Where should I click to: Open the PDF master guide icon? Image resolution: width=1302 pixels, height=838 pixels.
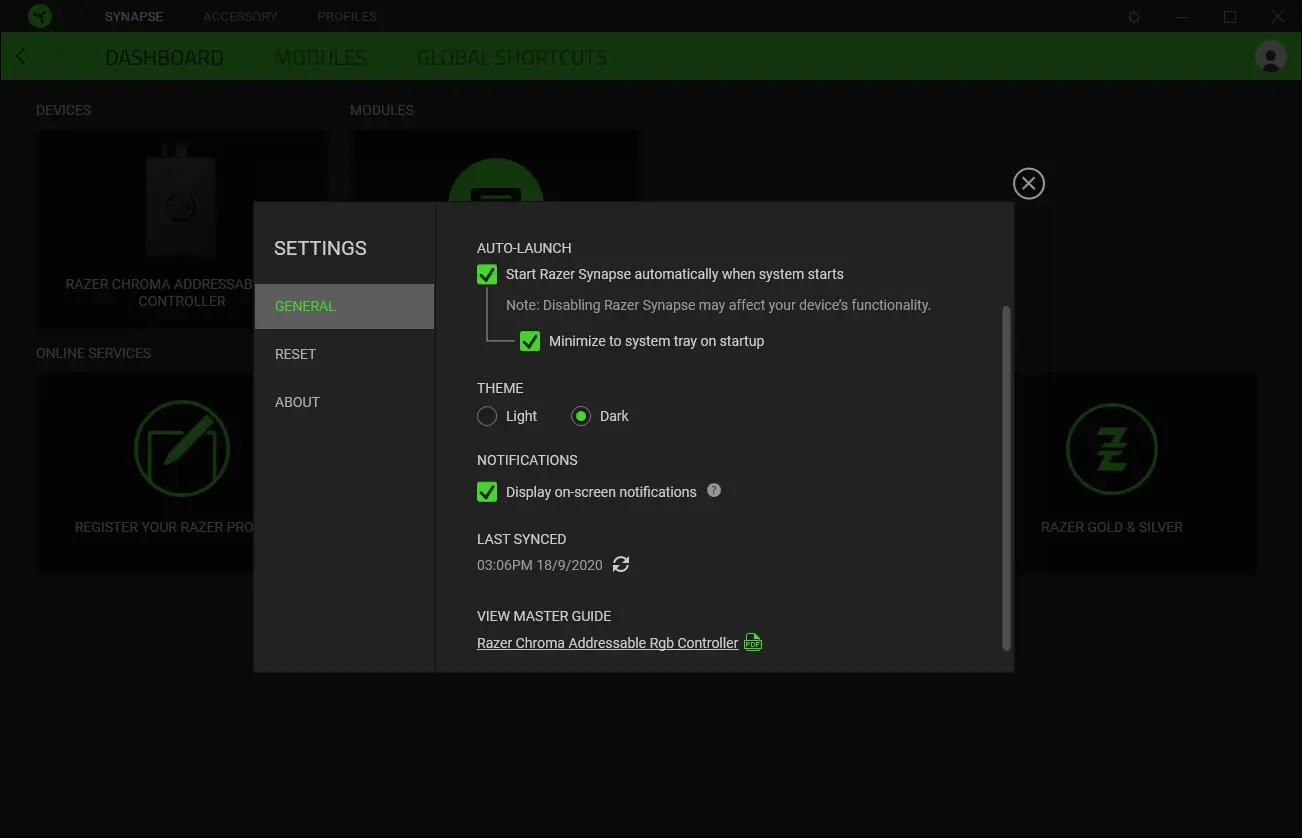pos(752,643)
